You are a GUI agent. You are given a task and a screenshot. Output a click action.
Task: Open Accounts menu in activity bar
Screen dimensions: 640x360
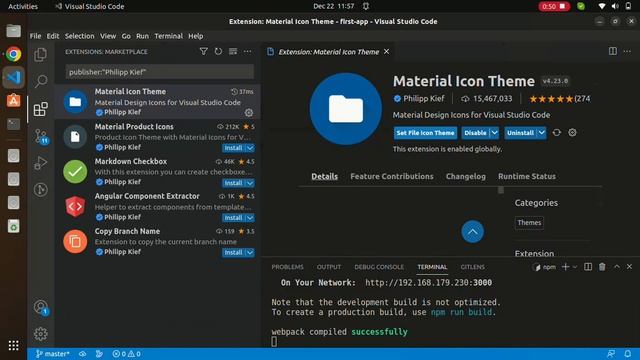point(40,307)
